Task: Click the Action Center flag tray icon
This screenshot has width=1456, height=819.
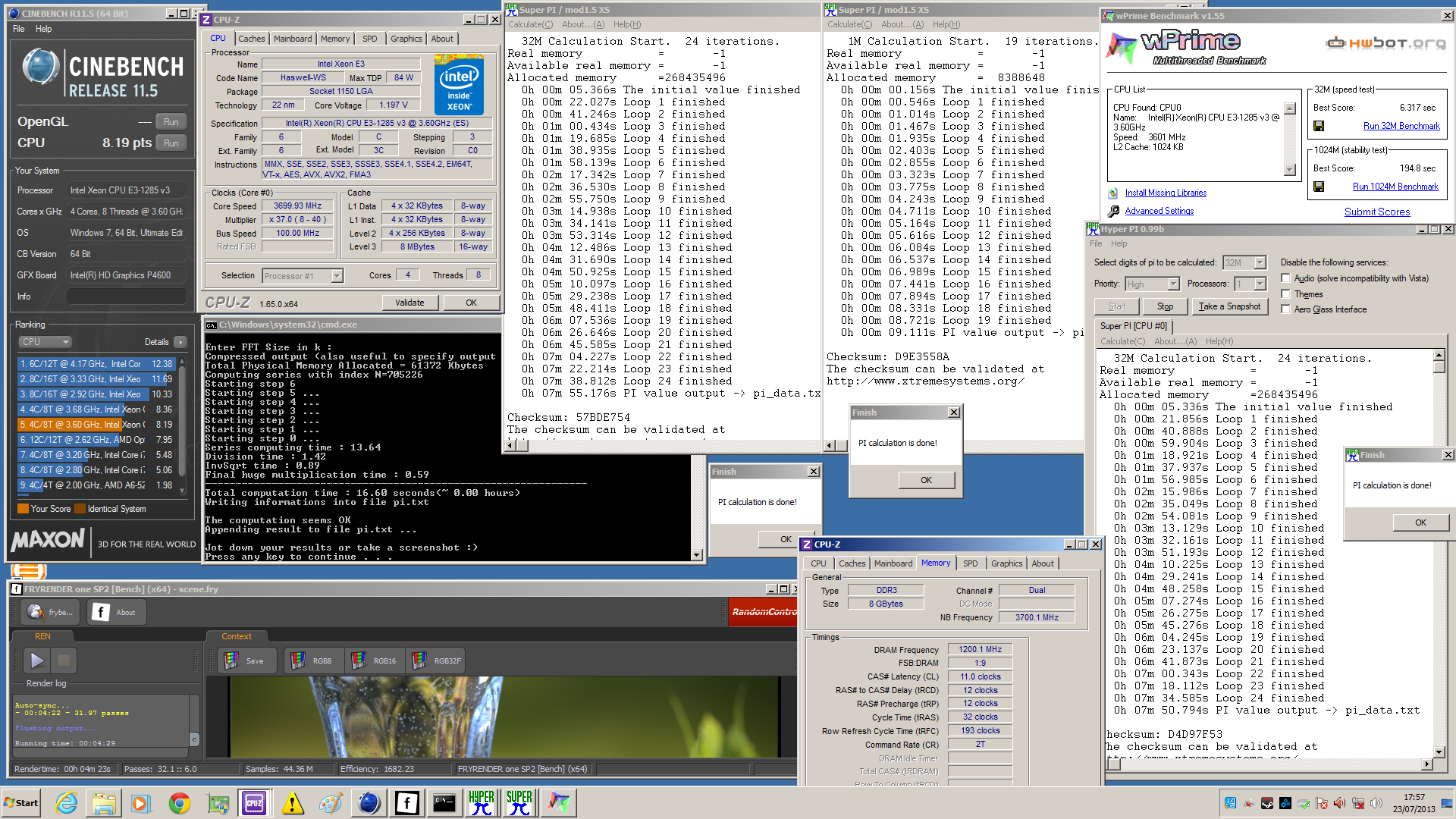Action: 1321,803
